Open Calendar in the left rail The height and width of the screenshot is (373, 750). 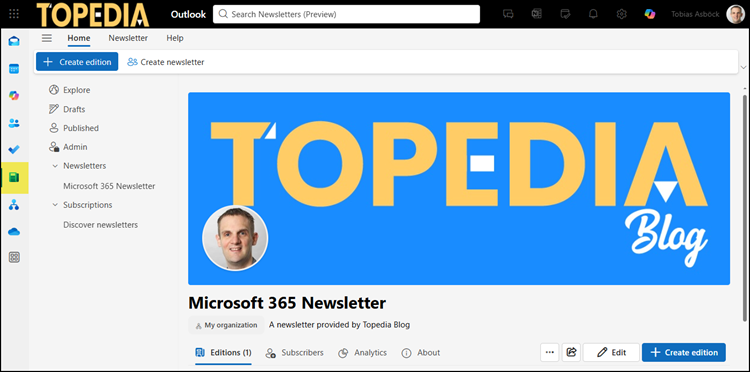coord(14,69)
